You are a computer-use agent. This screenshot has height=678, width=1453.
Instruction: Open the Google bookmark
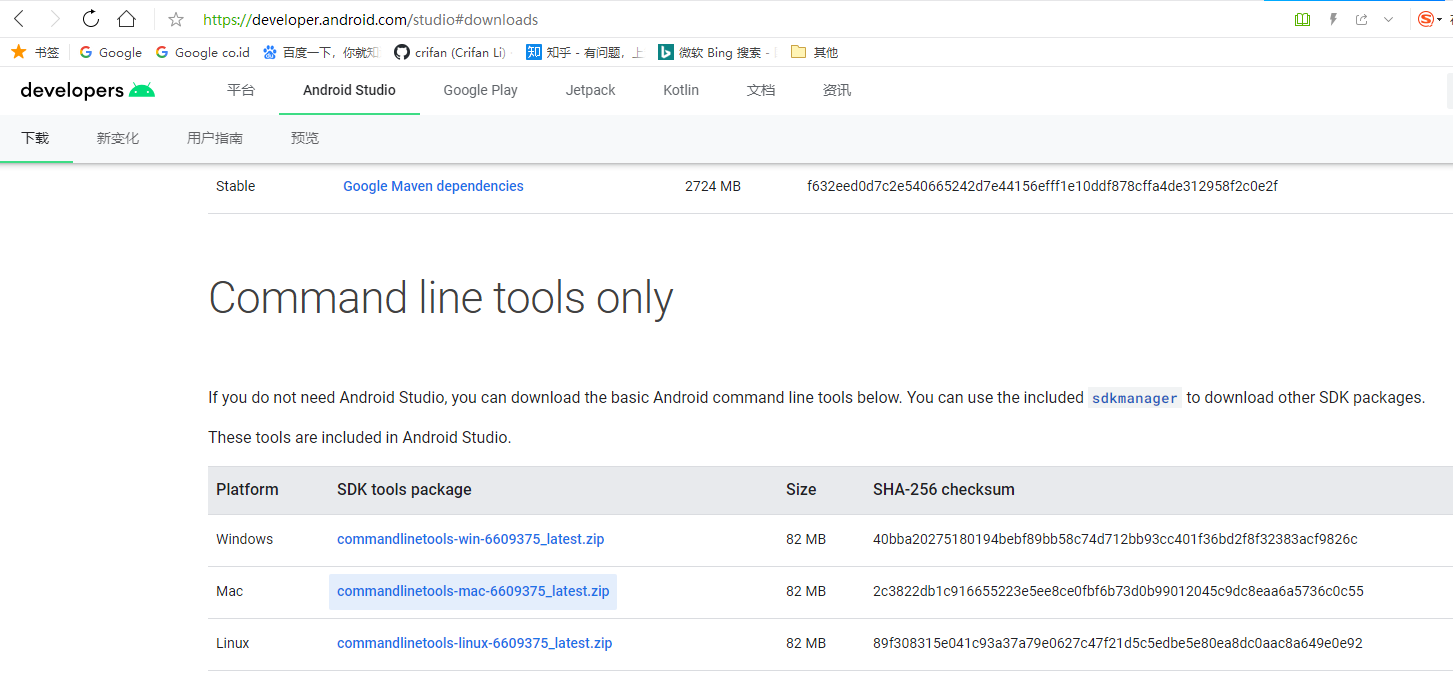110,52
